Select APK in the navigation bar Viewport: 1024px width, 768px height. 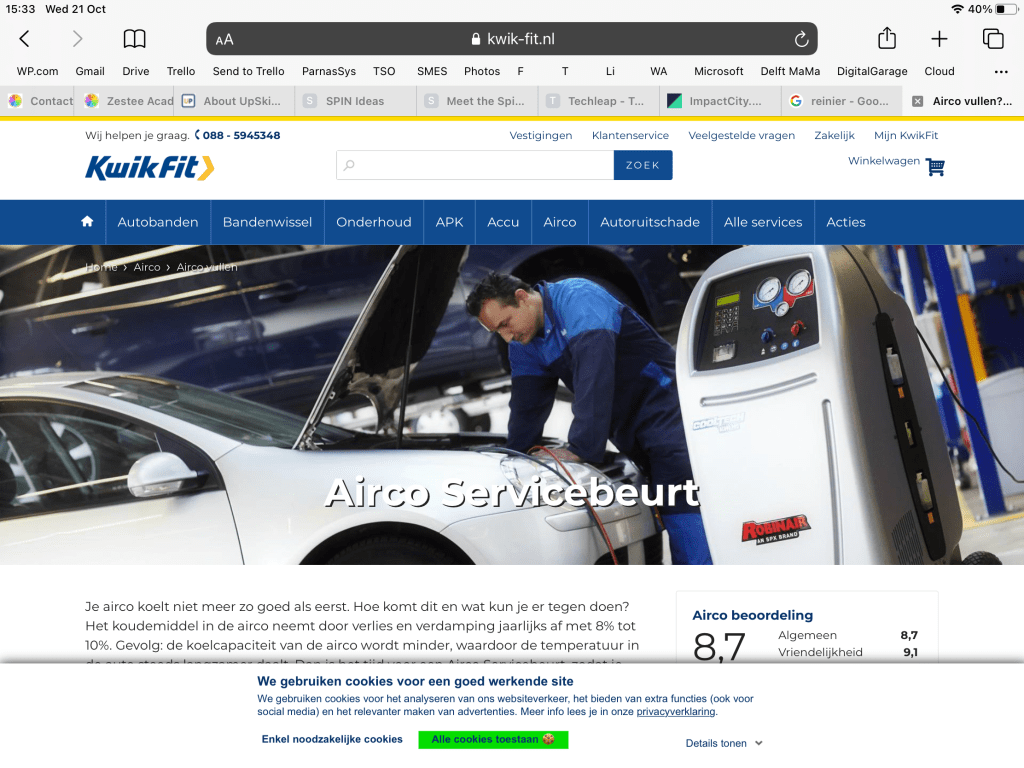449,222
